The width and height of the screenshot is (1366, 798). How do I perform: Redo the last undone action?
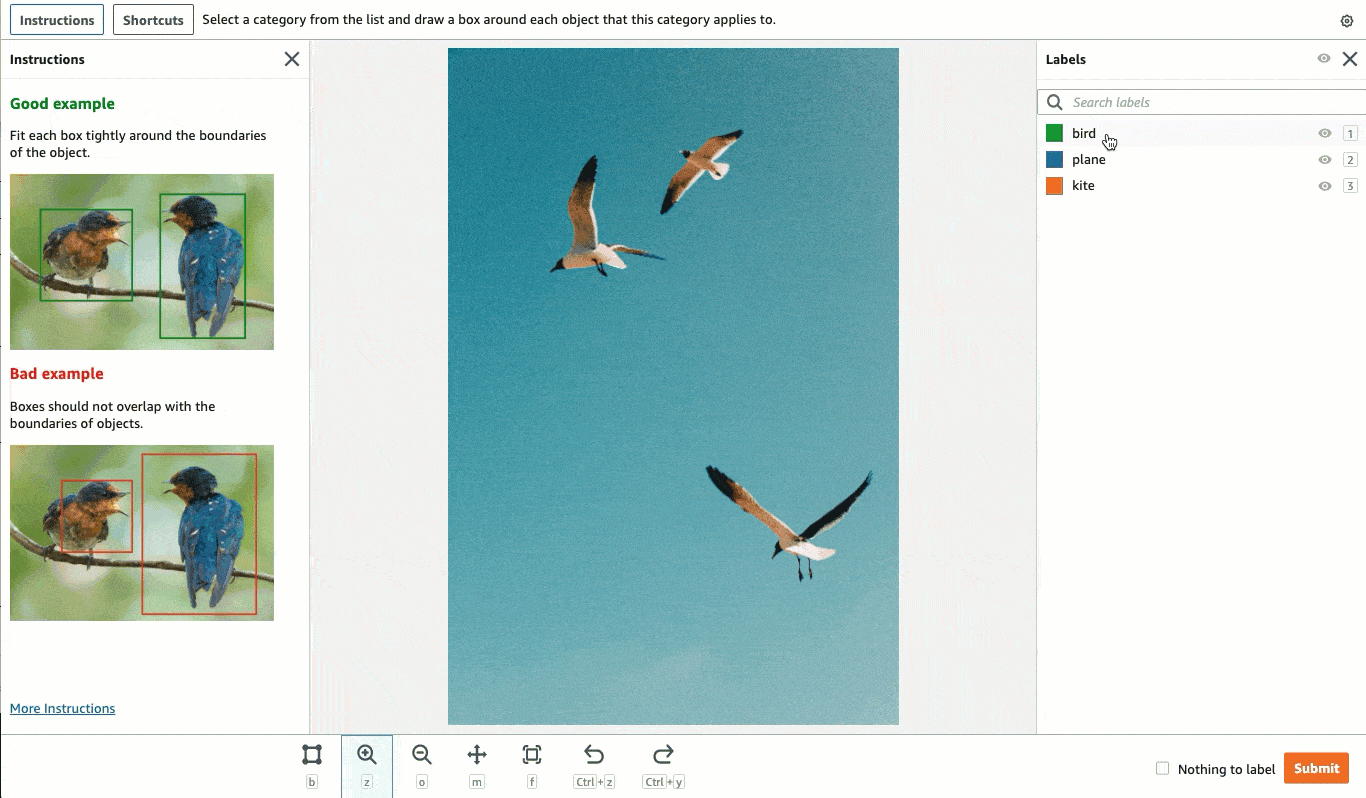click(663, 755)
